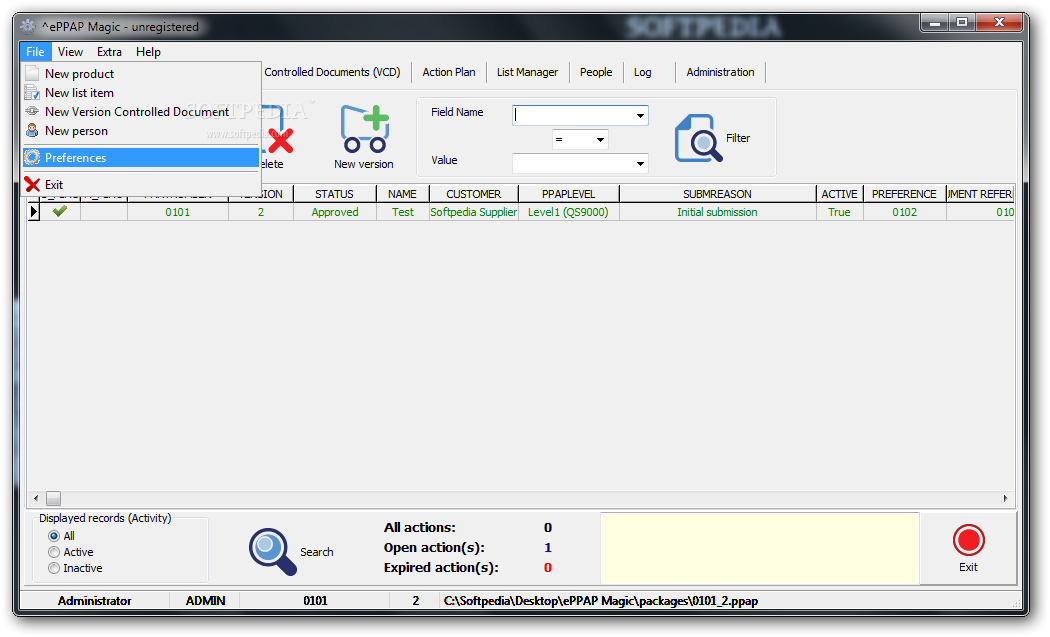Click the SUBMREASON column header

[x=717, y=194]
